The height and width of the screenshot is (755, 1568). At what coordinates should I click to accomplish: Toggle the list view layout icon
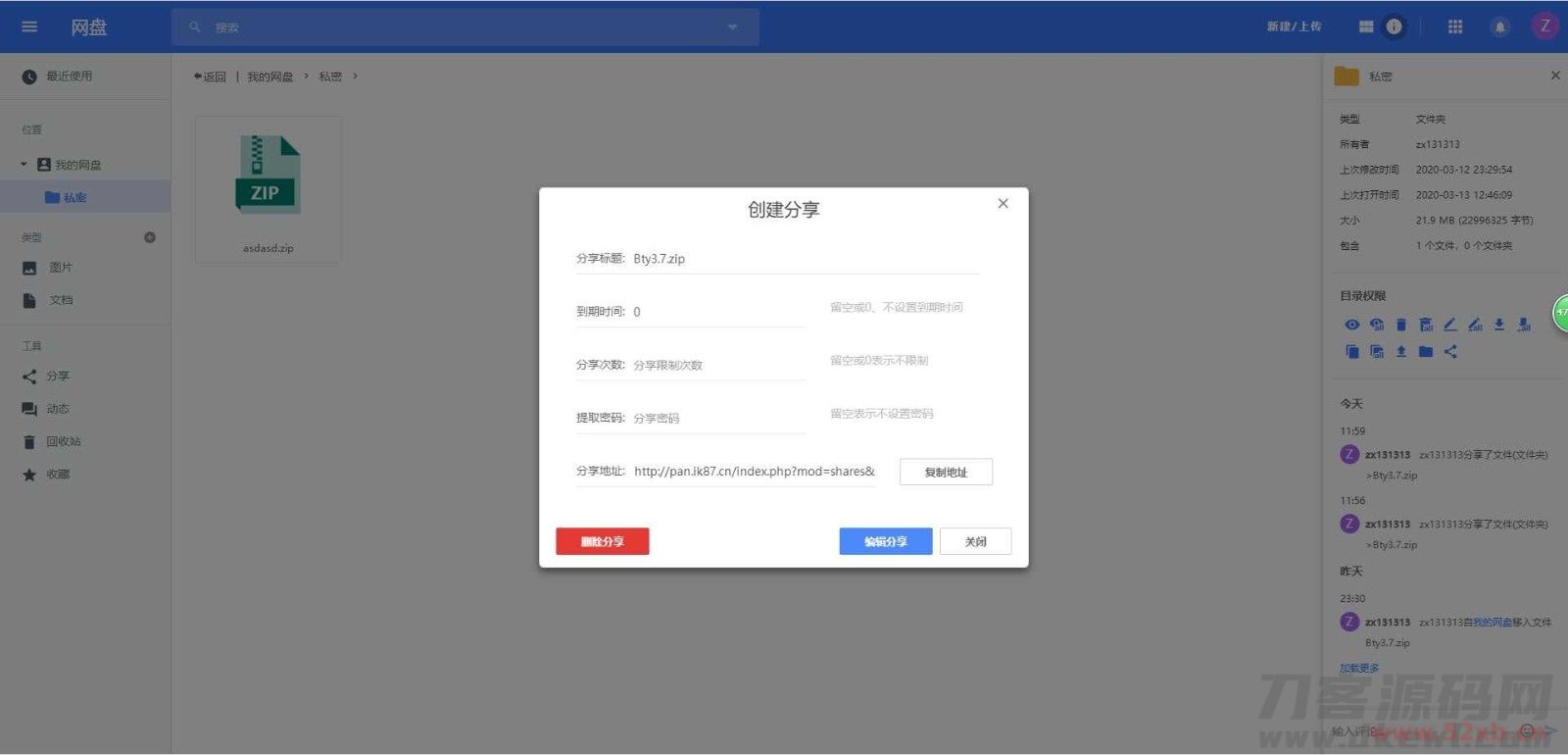tap(1366, 27)
